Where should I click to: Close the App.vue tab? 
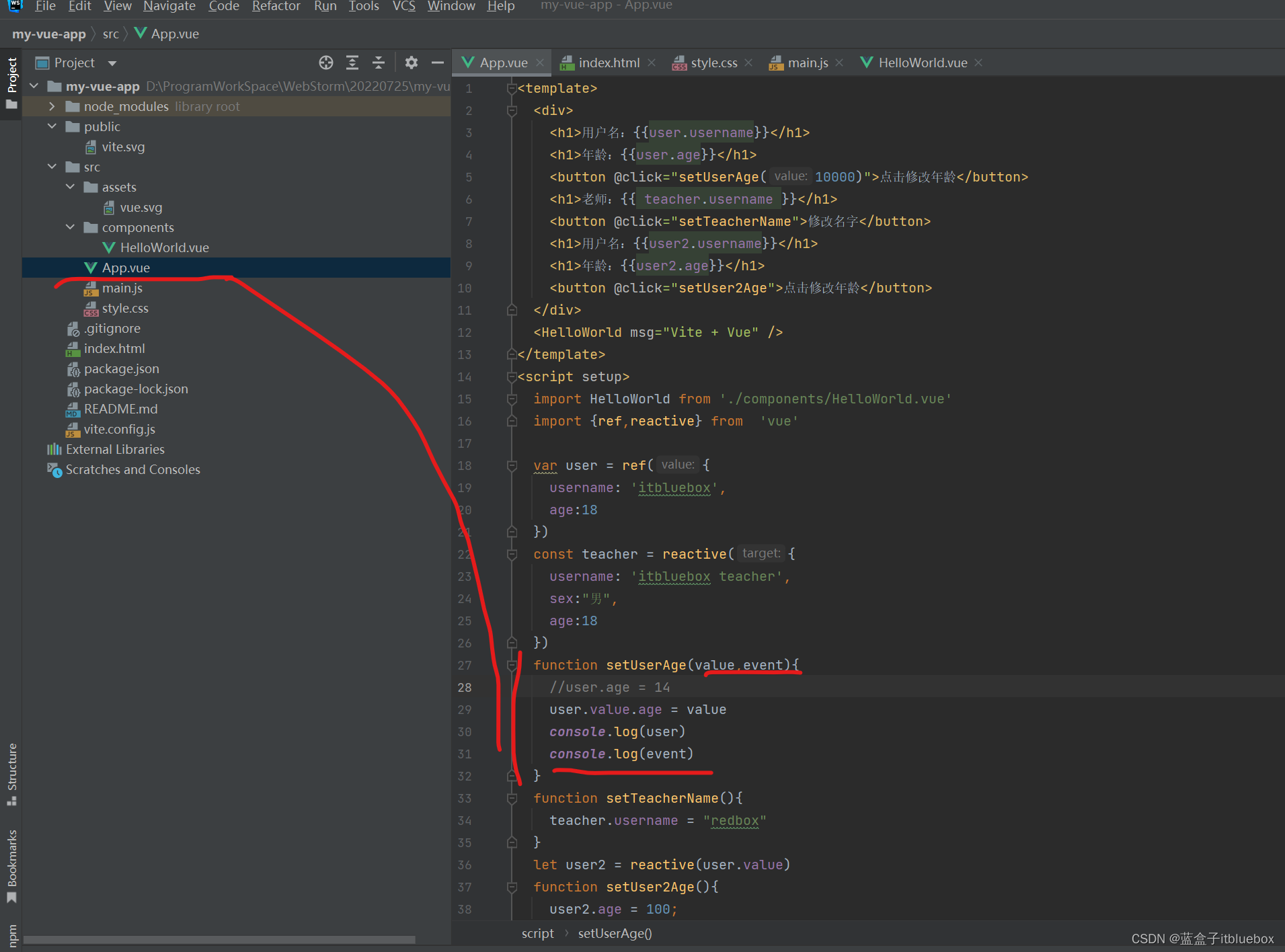coord(539,63)
